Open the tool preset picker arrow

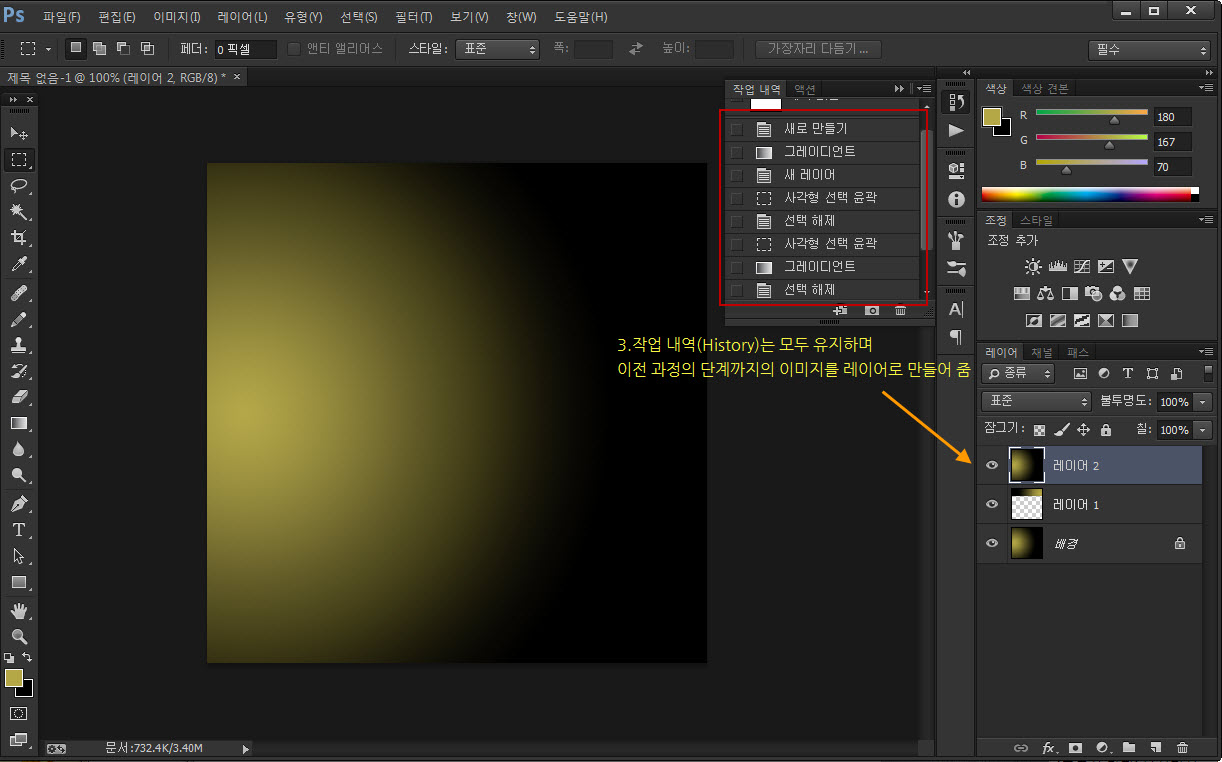coord(48,48)
